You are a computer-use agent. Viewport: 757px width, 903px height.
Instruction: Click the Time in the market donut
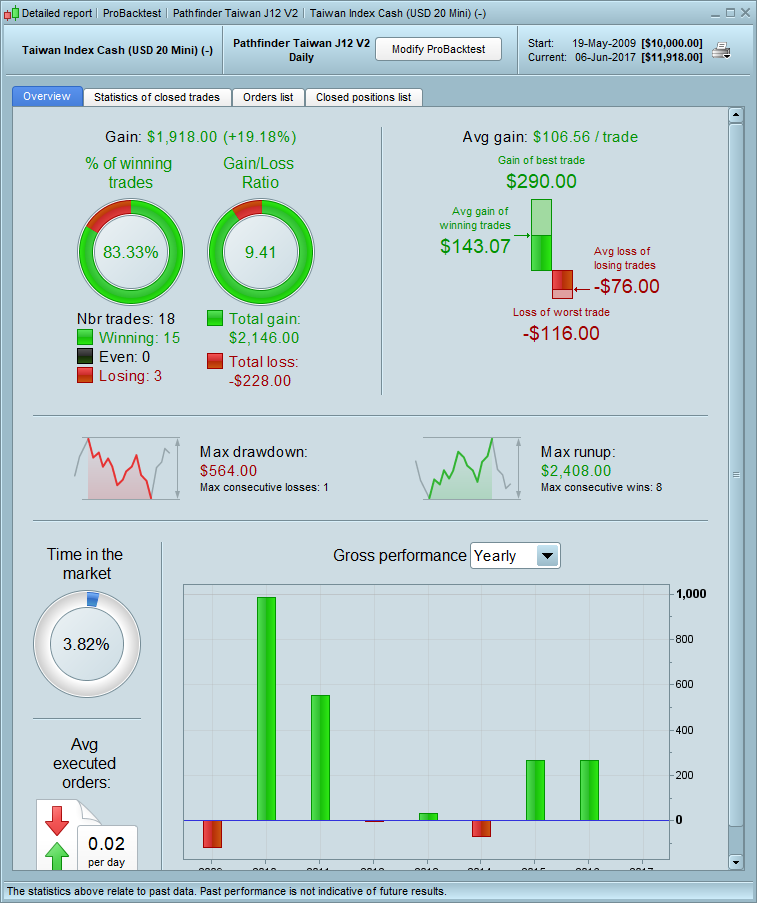pyautogui.click(x=87, y=644)
